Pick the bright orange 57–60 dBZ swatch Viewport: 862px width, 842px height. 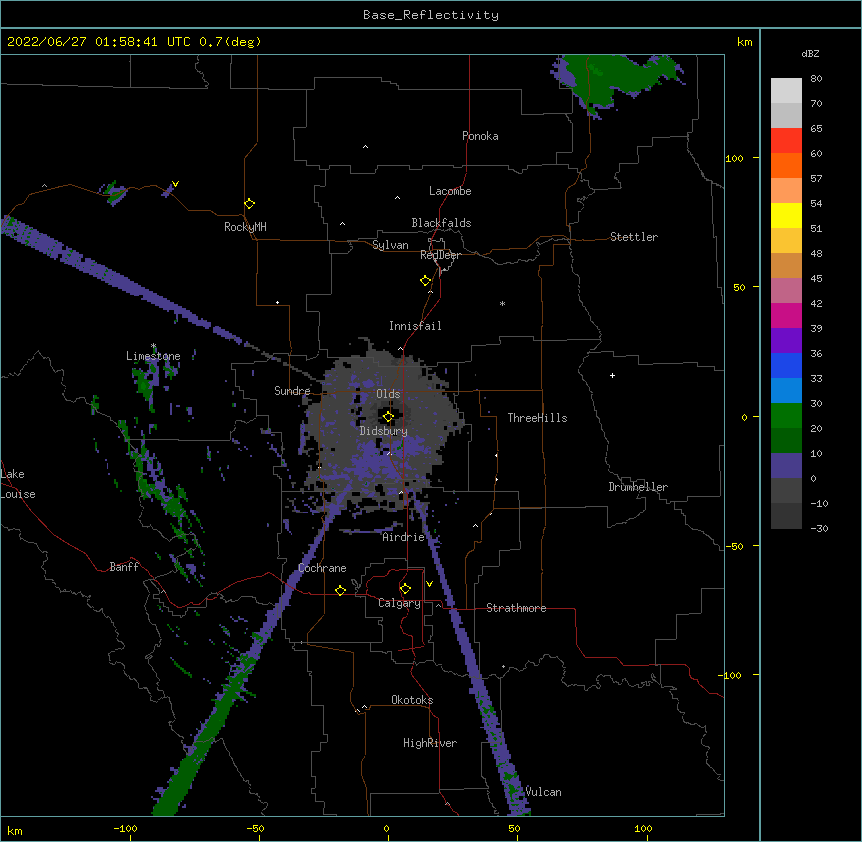(x=786, y=166)
